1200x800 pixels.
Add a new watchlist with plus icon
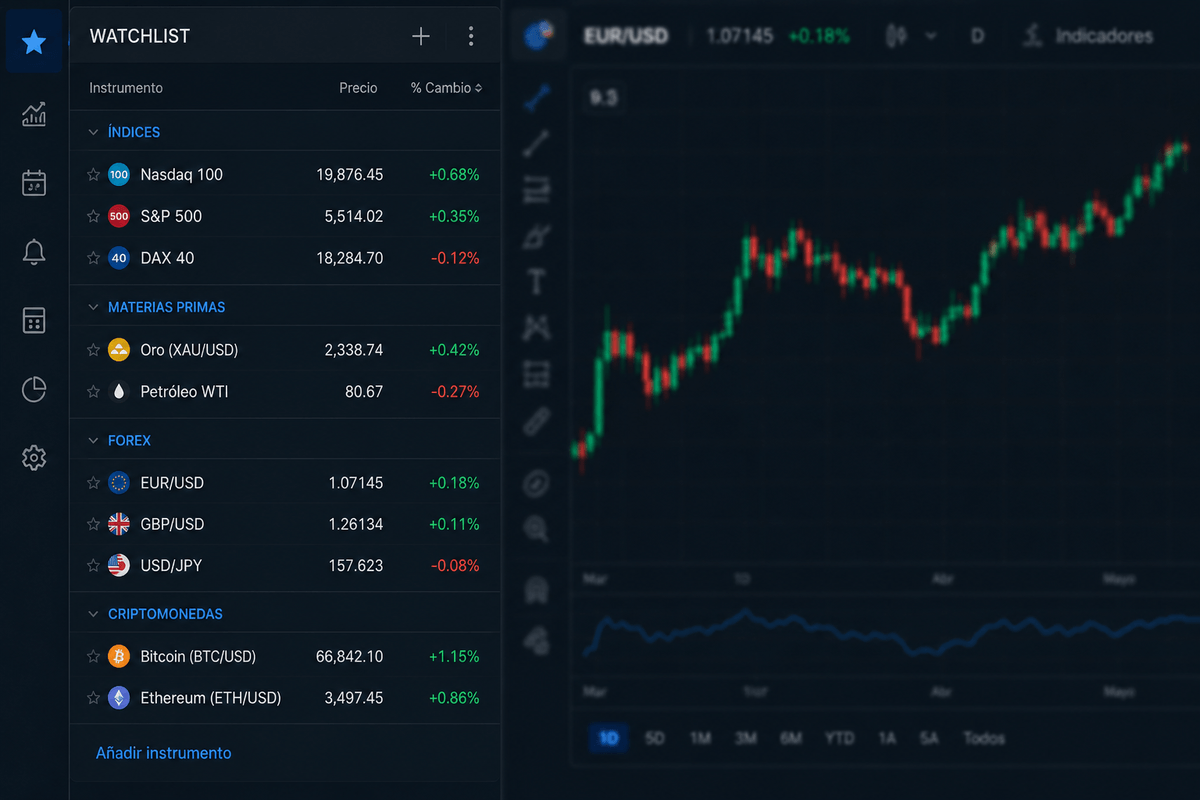(421, 36)
